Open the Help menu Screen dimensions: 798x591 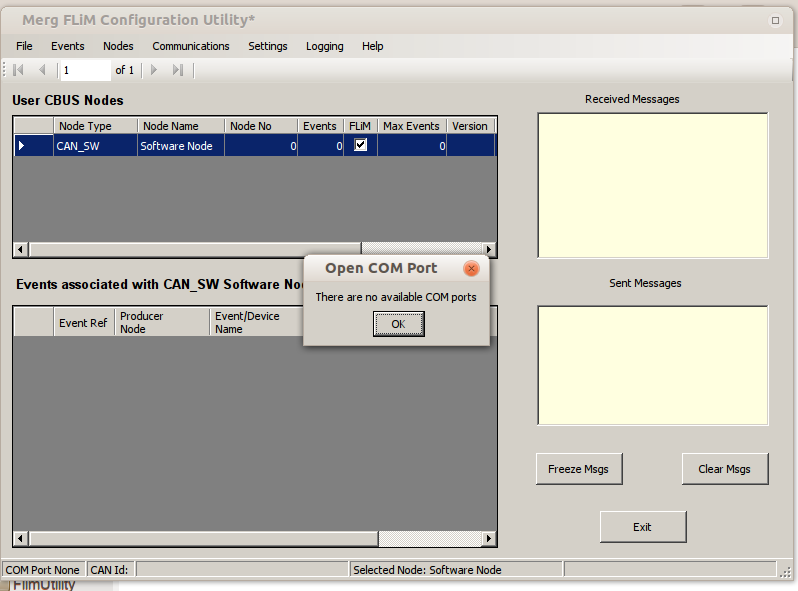coord(373,46)
